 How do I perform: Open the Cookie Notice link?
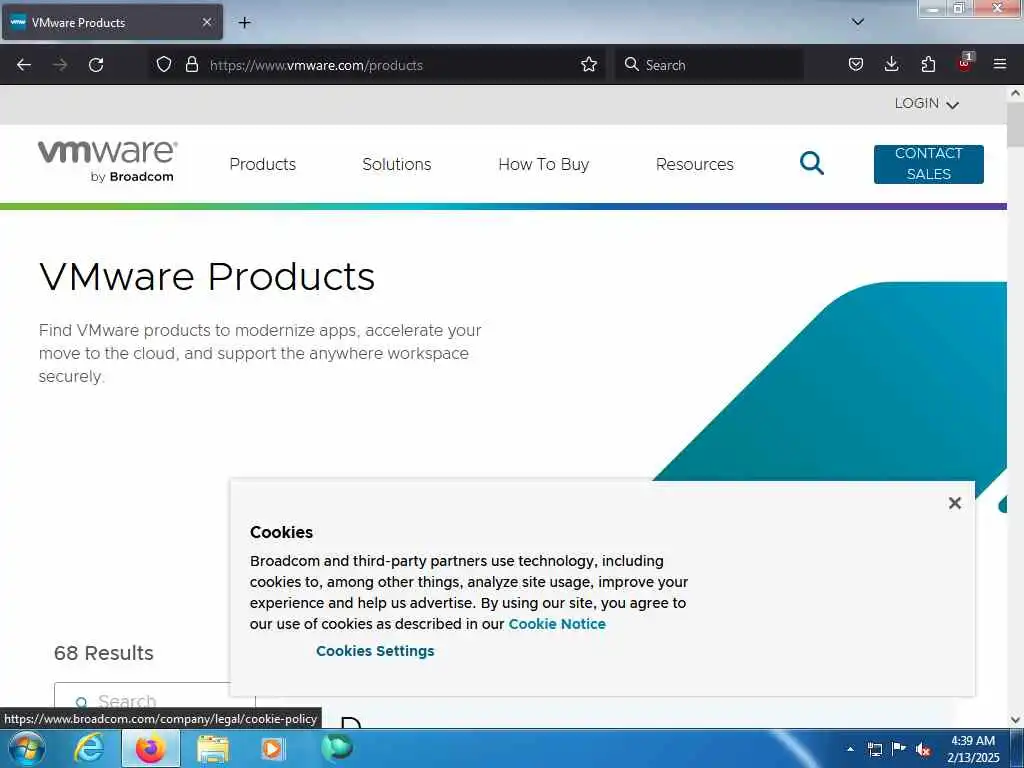click(x=556, y=624)
